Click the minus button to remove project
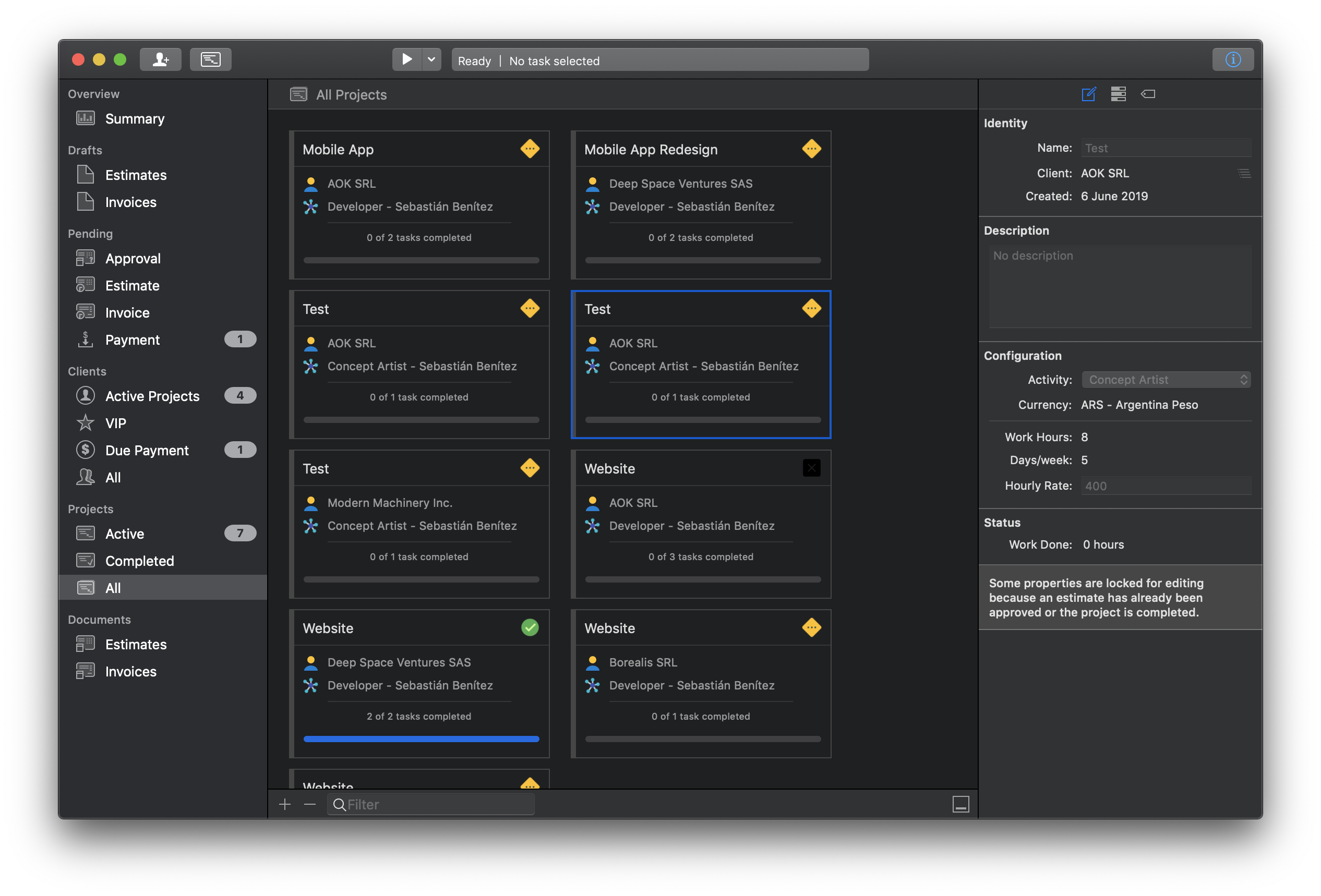 point(310,804)
